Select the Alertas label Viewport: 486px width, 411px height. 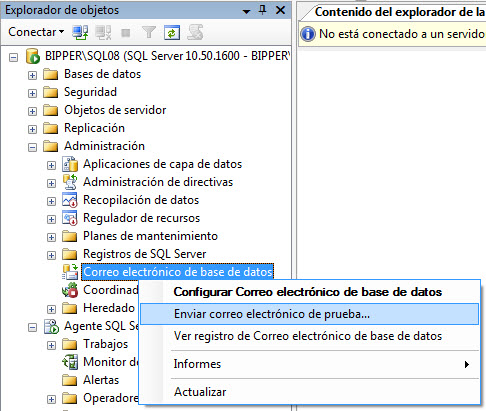101,380
